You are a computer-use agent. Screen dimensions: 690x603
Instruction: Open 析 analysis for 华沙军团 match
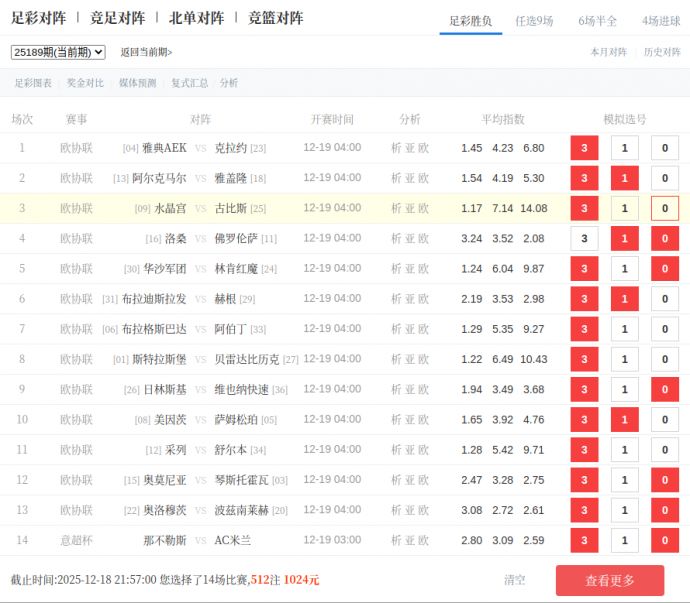[396, 268]
